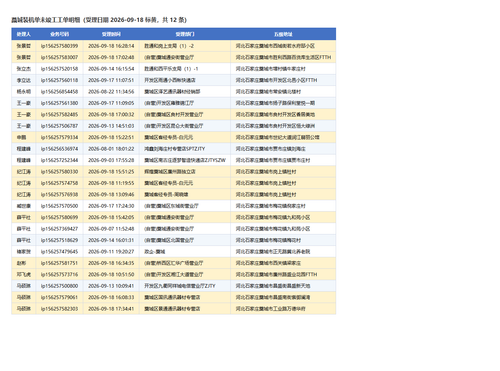Select timestamp 2026-09-14 16:15:54

[111, 69]
